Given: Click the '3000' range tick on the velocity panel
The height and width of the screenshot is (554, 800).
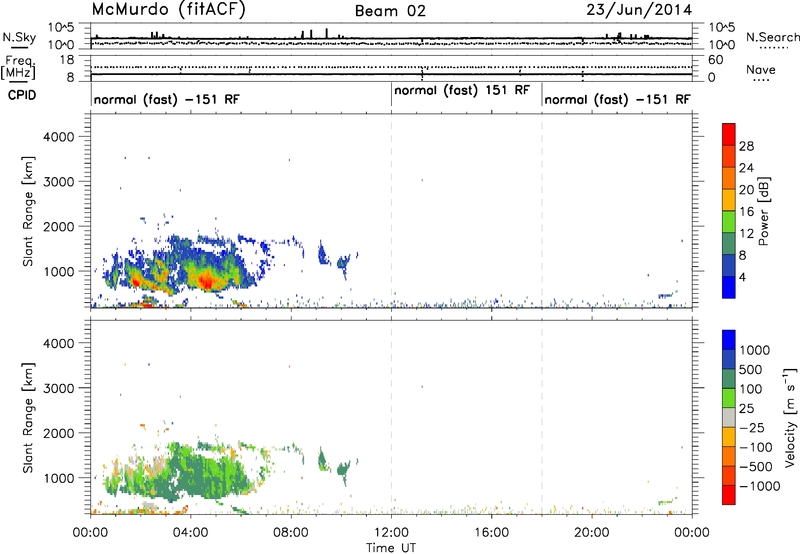Looking at the screenshot, I should tap(59, 388).
